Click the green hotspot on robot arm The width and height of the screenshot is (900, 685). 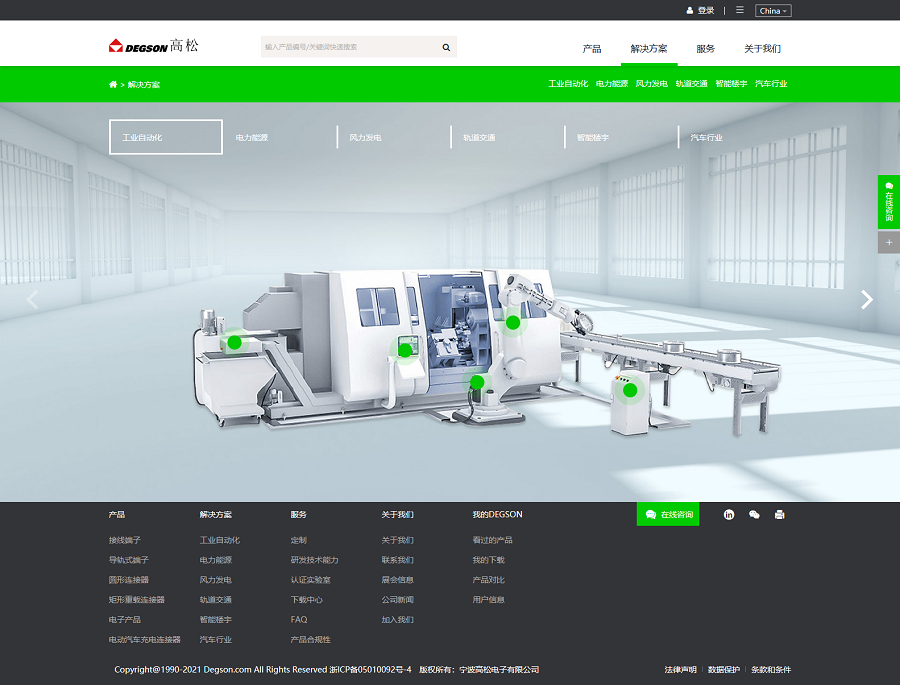[513, 322]
